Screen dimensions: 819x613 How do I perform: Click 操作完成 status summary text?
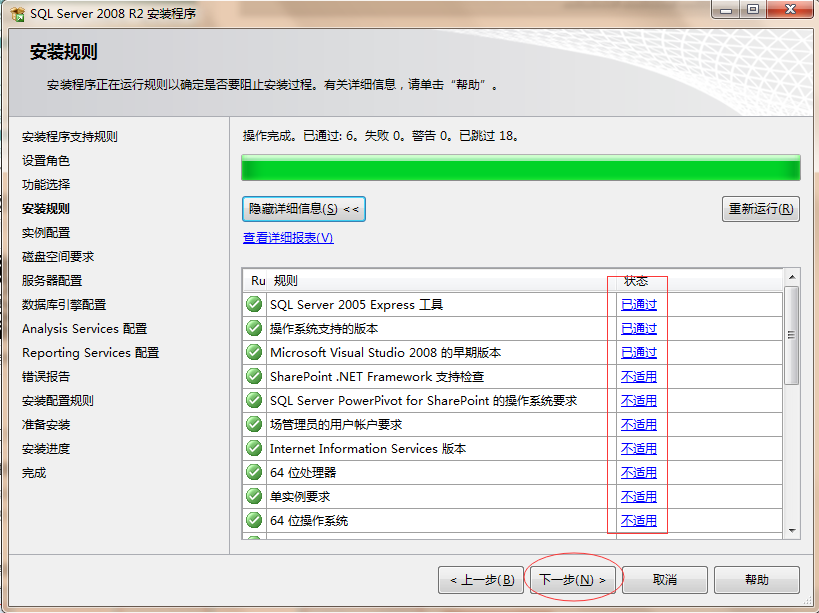tap(381, 136)
